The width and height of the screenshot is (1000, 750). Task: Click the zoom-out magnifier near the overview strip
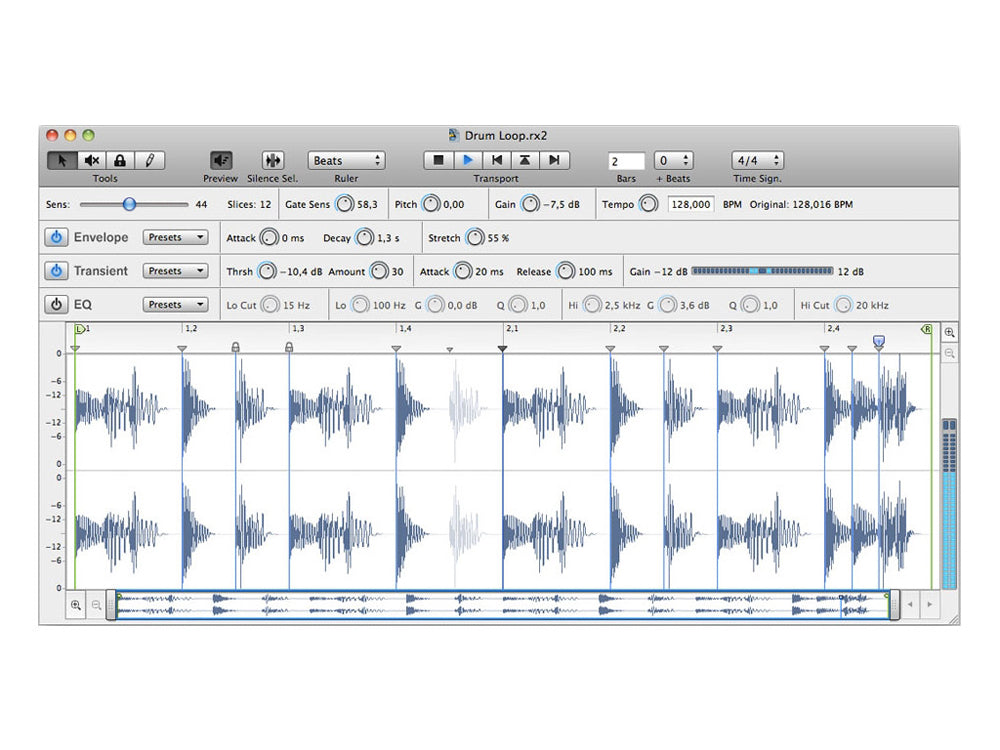pyautogui.click(x=95, y=604)
